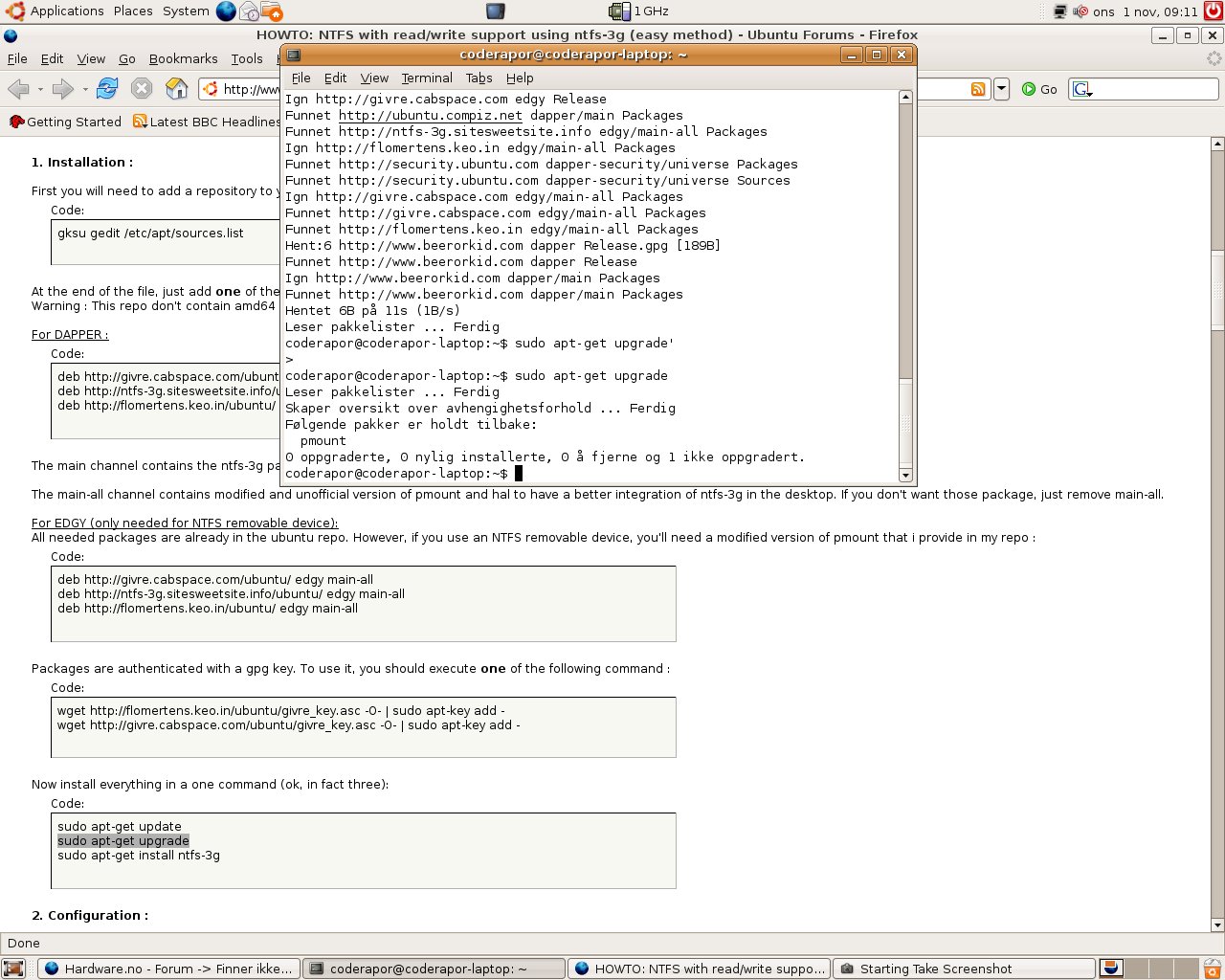Open the Trash icon in bottom panel

[x=1212, y=969]
